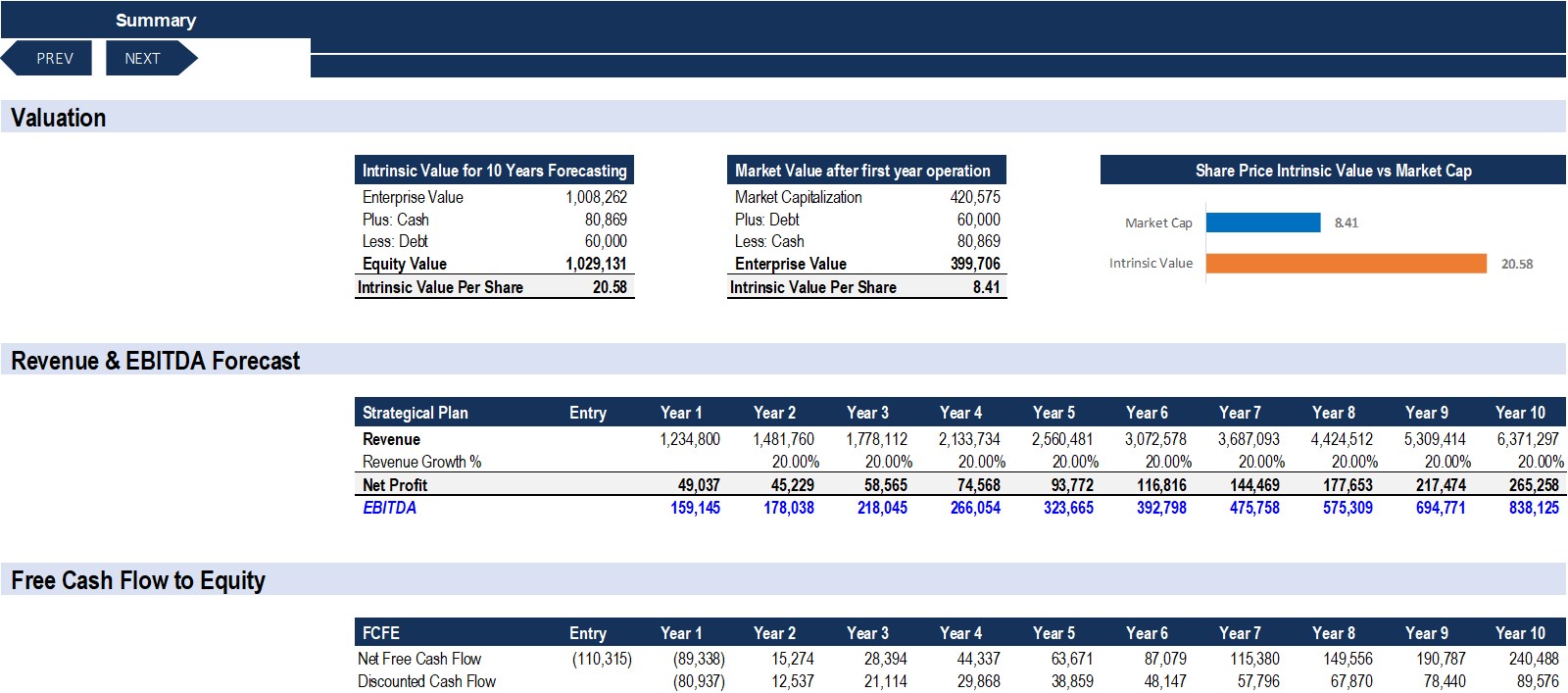Select the Strategical Plan table header
The height and width of the screenshot is (693, 1568).
point(416,413)
